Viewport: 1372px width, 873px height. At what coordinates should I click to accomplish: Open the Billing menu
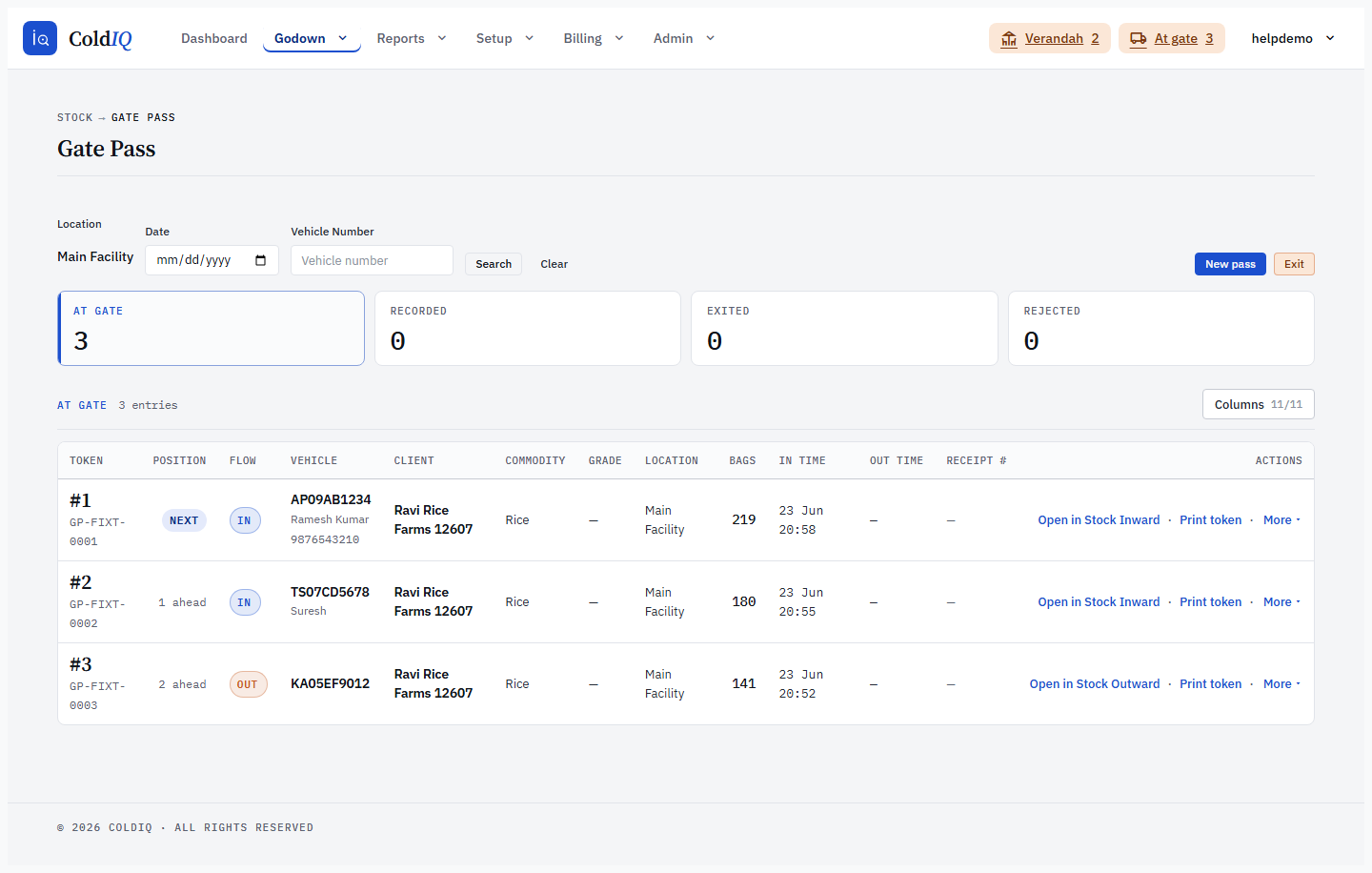pyautogui.click(x=594, y=38)
